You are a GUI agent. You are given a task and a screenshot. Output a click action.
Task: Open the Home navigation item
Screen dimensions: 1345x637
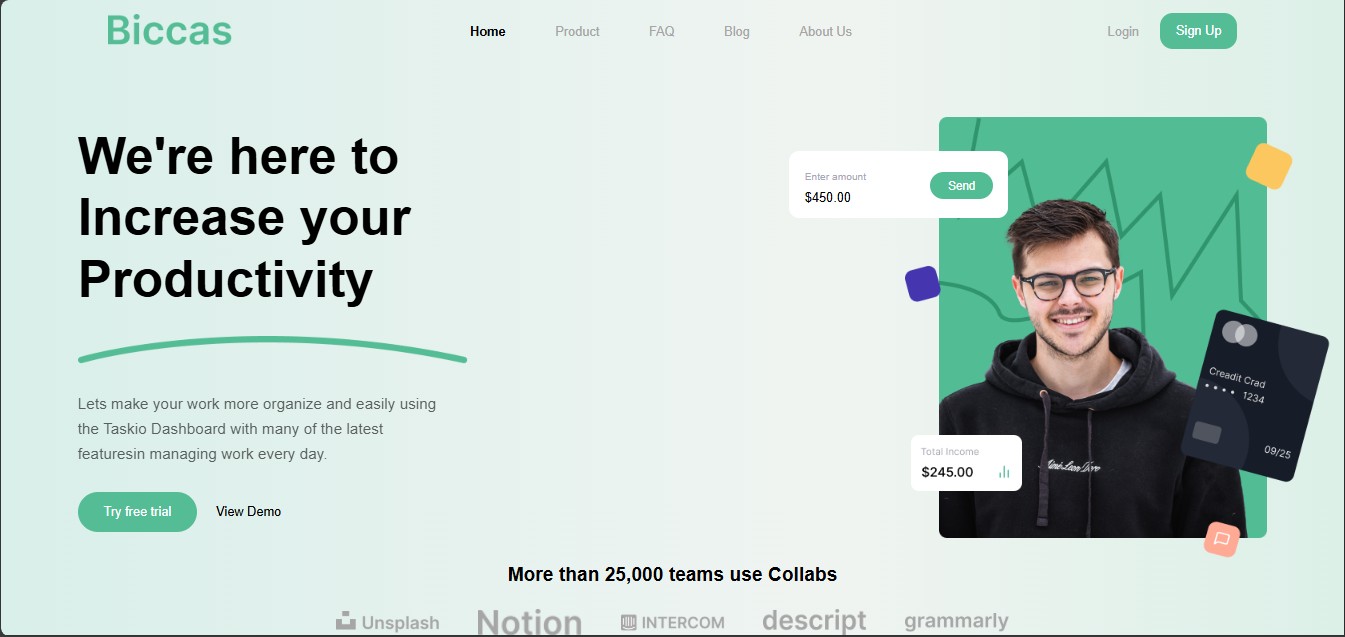point(487,31)
